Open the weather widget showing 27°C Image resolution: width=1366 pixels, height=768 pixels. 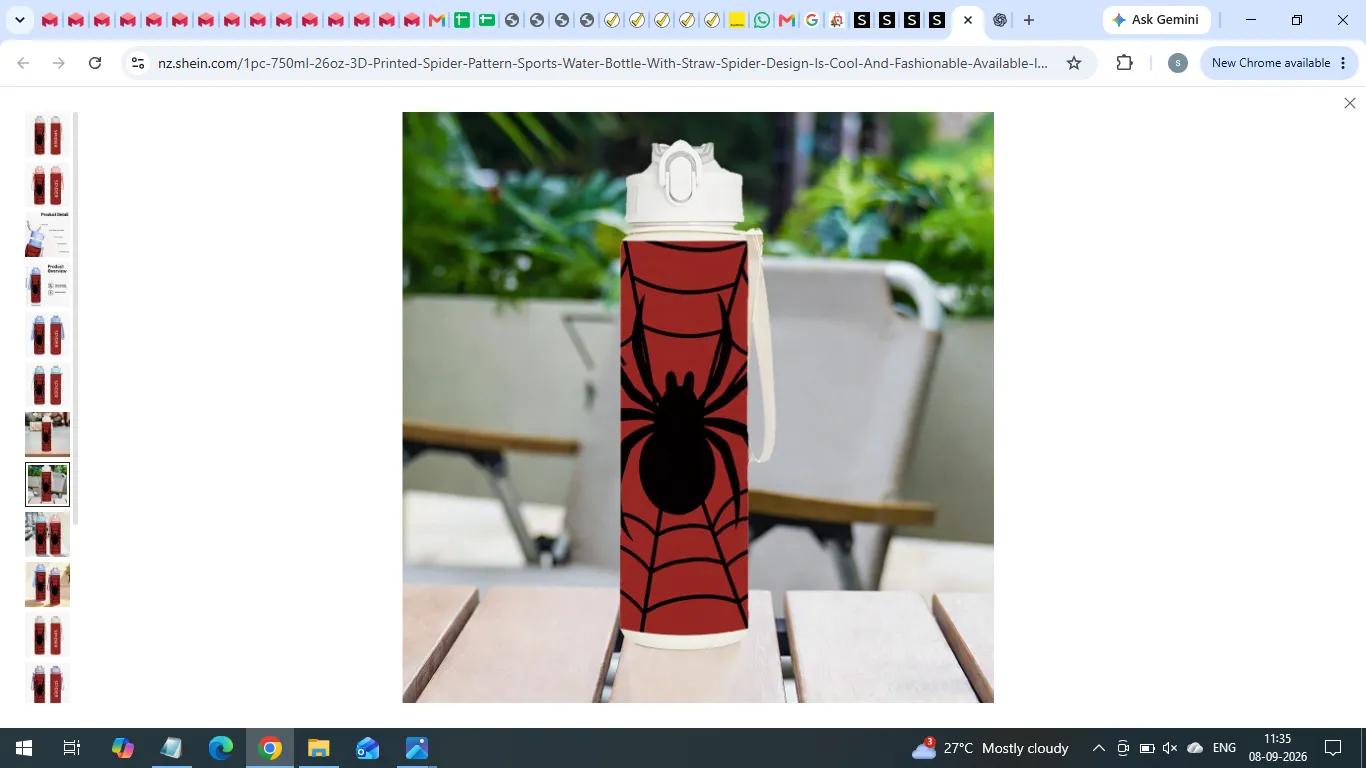[990, 748]
